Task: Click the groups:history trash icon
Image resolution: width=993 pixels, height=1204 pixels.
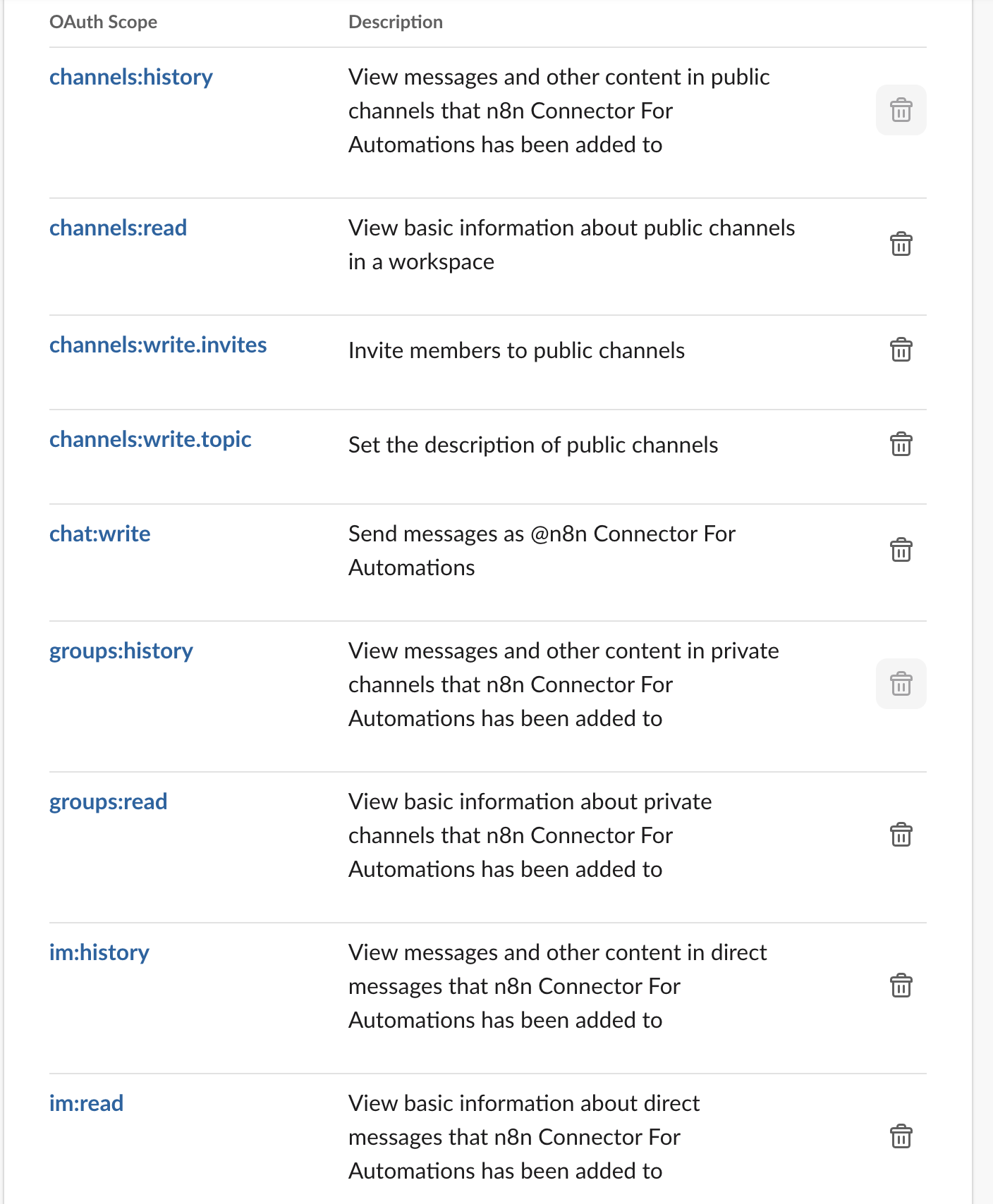Action: [901, 684]
